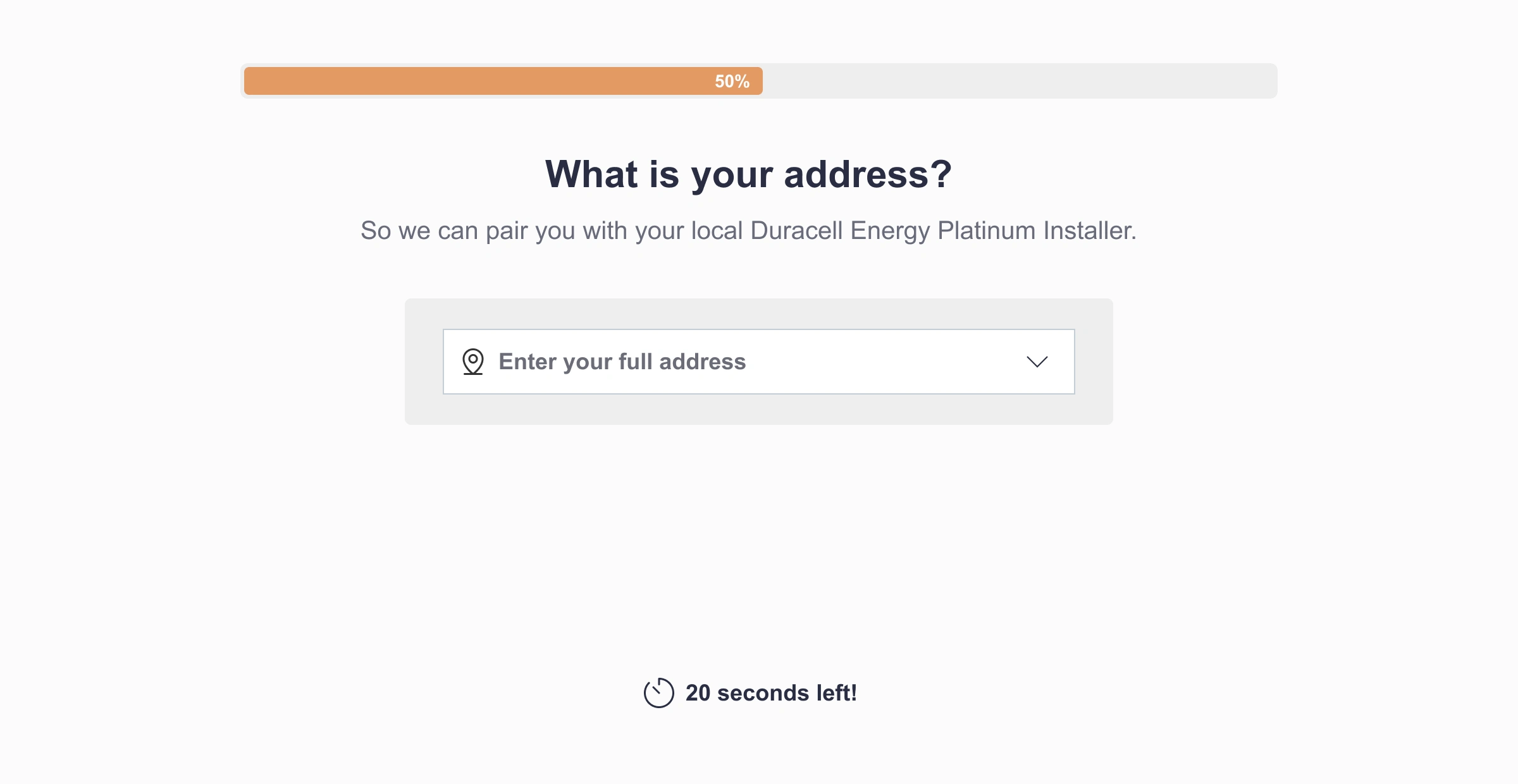Screen dimensions: 1518x784
Task: Click the word "left!" in the countdown
Action: (836, 693)
